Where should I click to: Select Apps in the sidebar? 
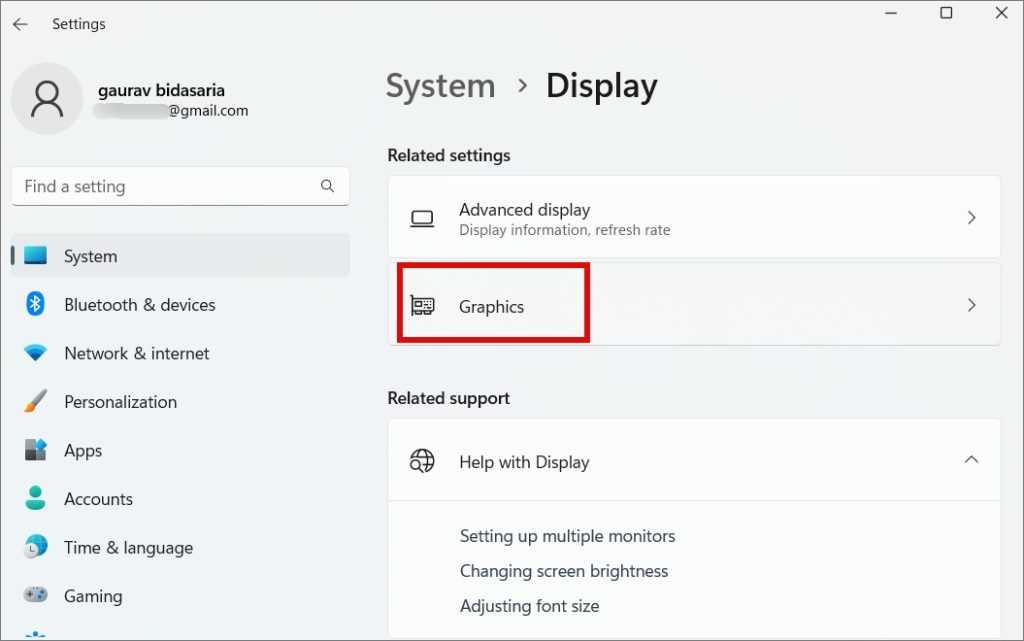pos(83,451)
